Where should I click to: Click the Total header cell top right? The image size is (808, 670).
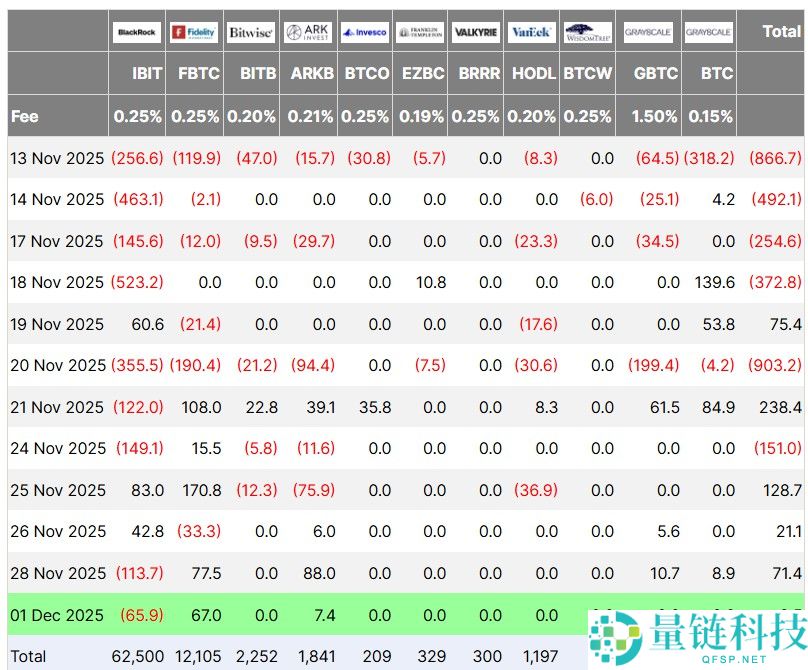782,31
